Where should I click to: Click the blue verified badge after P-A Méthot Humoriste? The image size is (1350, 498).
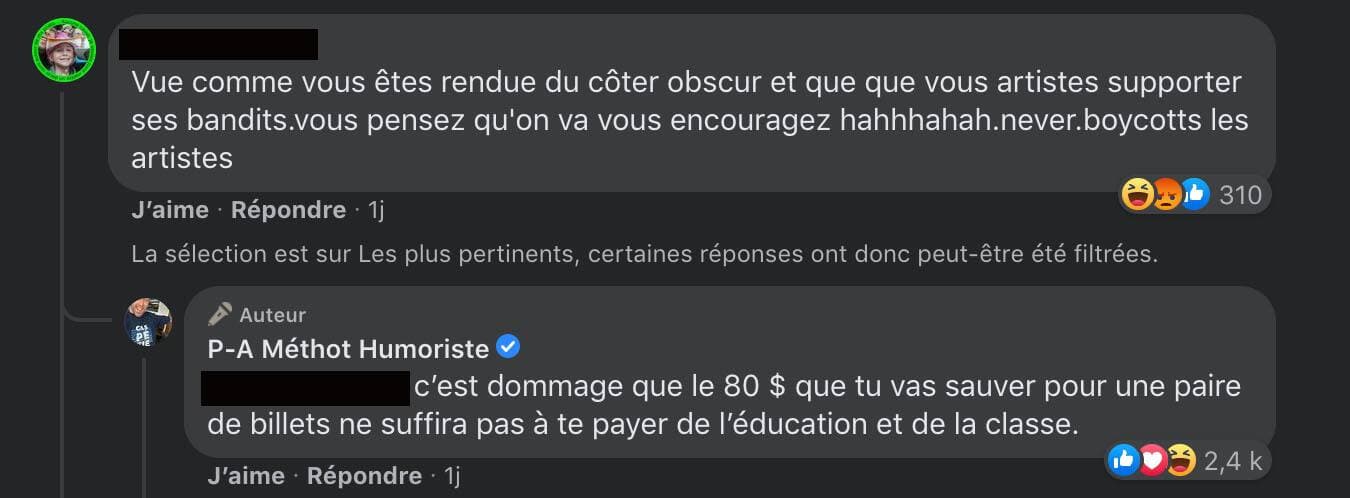pos(509,348)
